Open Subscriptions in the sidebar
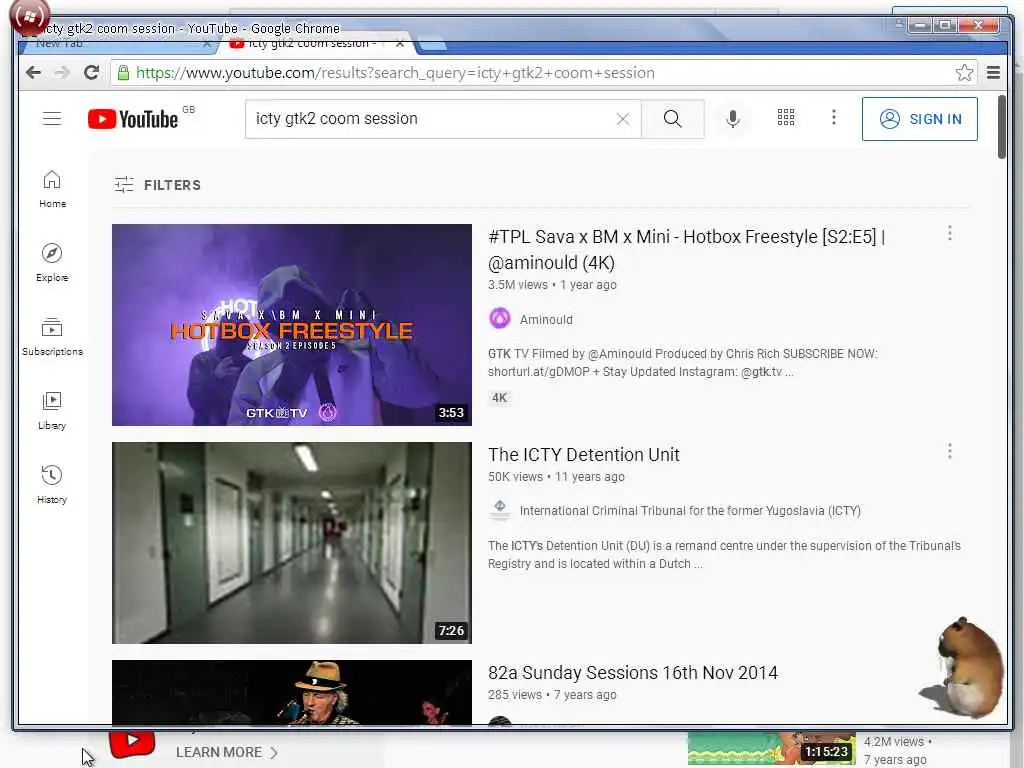The width and height of the screenshot is (1024, 768). point(52,337)
